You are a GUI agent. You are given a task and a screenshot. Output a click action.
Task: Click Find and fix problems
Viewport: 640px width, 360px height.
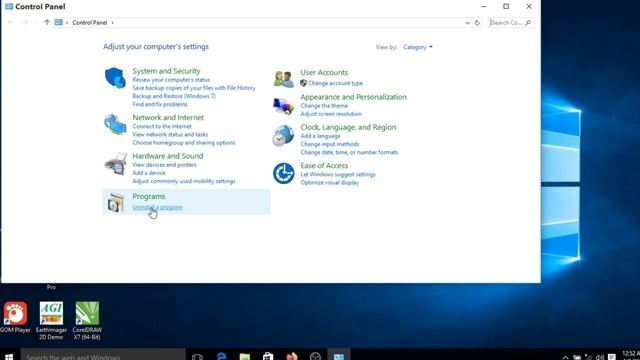click(x=160, y=104)
